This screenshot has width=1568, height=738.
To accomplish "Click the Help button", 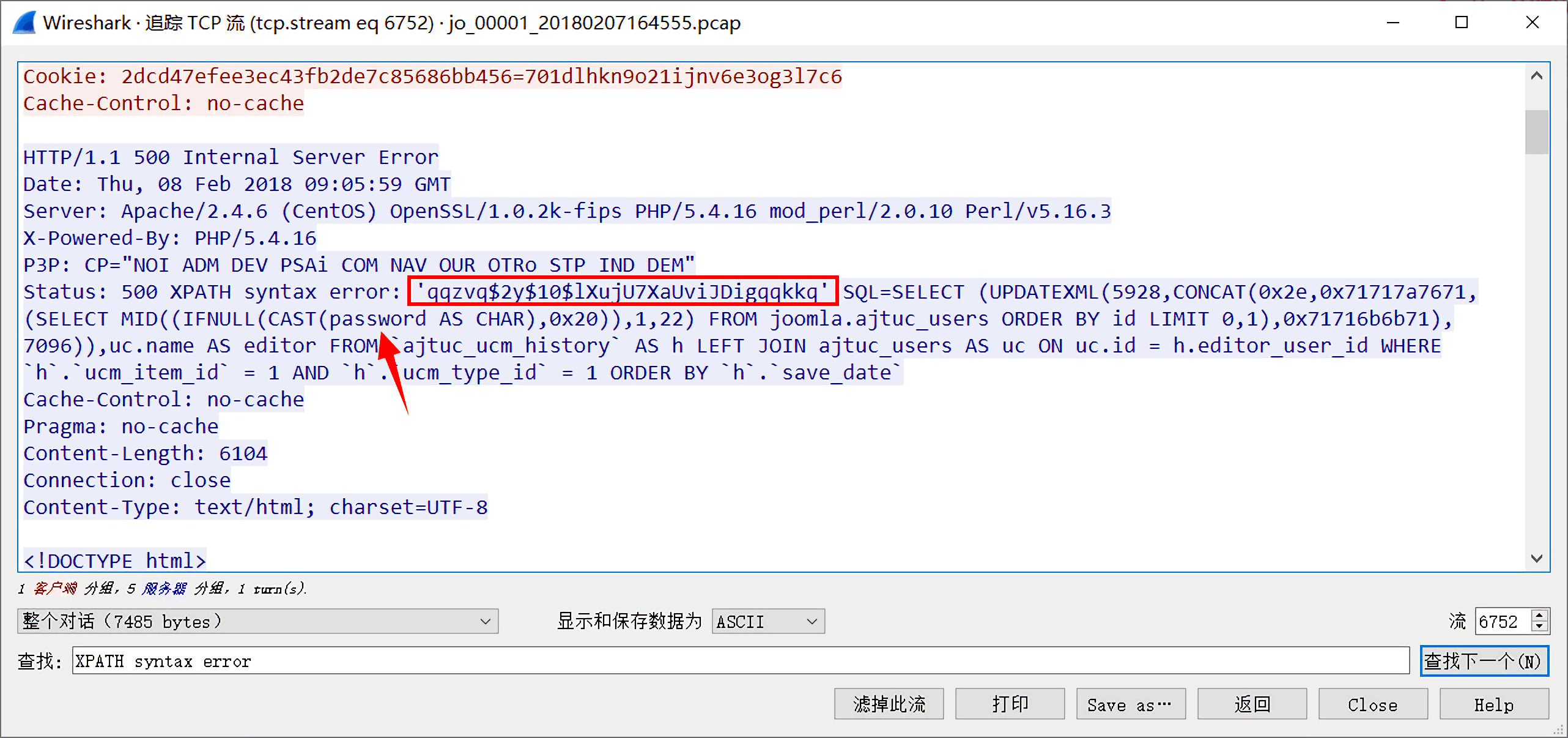I will 1494,704.
